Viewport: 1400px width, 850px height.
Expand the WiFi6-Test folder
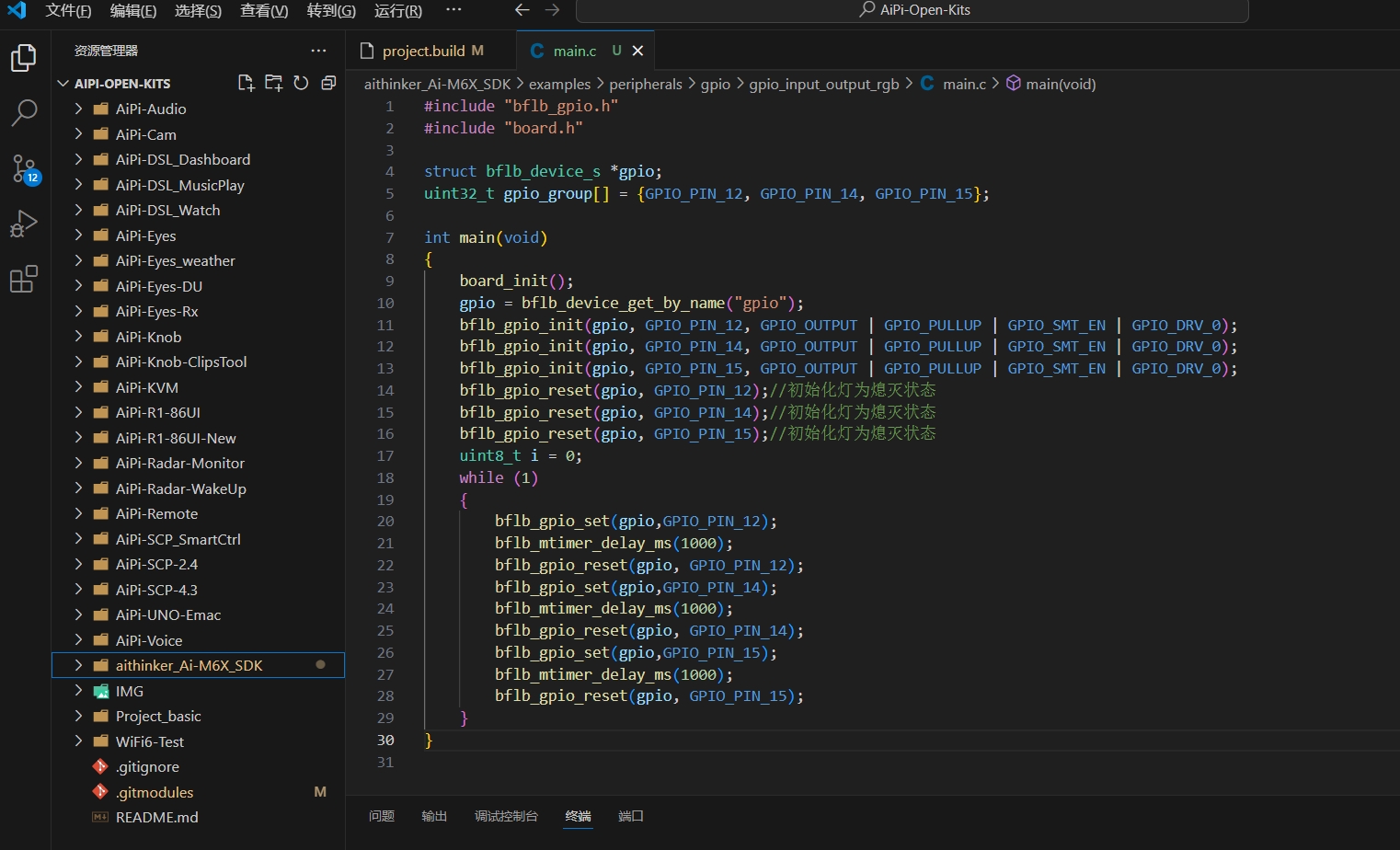78,741
